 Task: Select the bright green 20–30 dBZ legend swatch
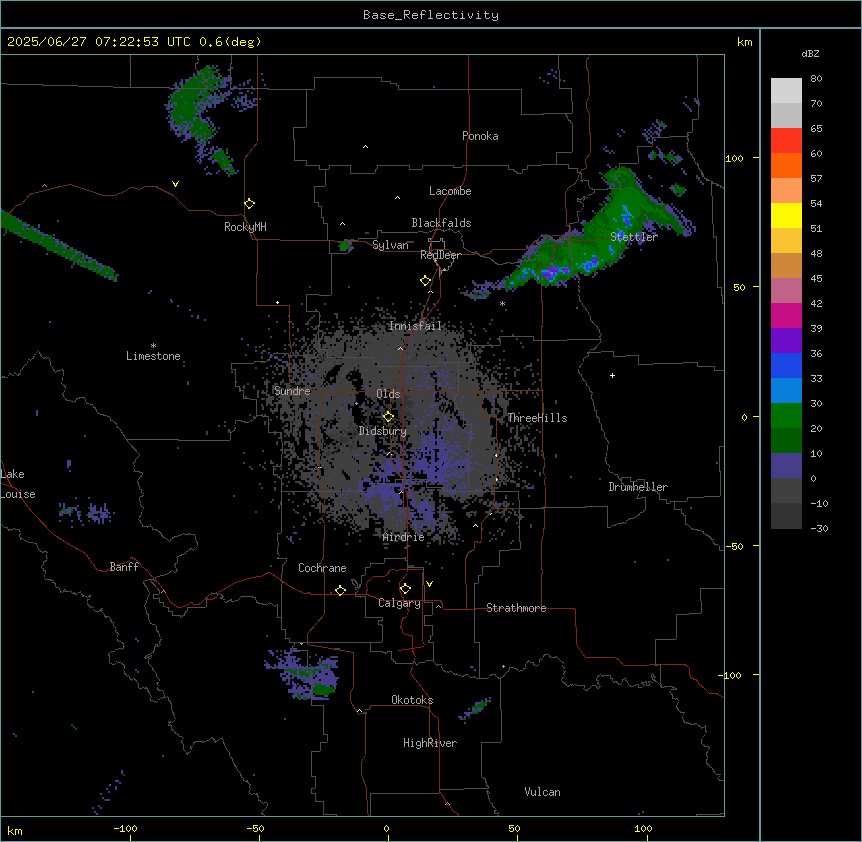(786, 416)
